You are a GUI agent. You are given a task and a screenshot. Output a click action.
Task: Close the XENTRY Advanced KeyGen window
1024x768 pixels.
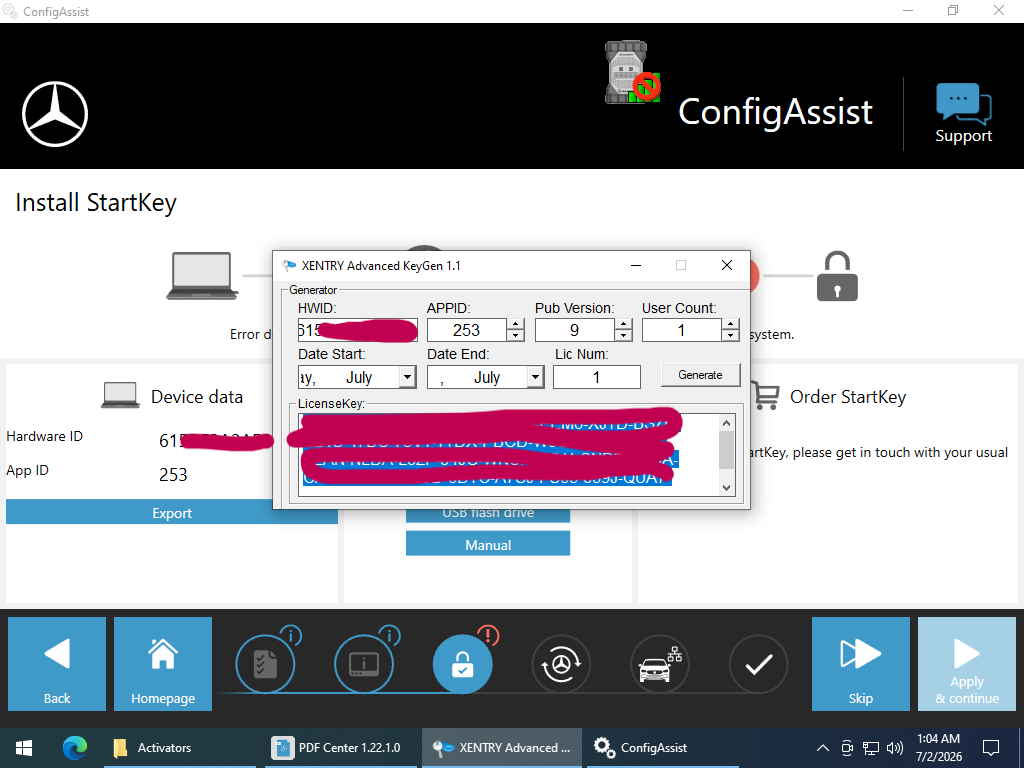pos(727,265)
